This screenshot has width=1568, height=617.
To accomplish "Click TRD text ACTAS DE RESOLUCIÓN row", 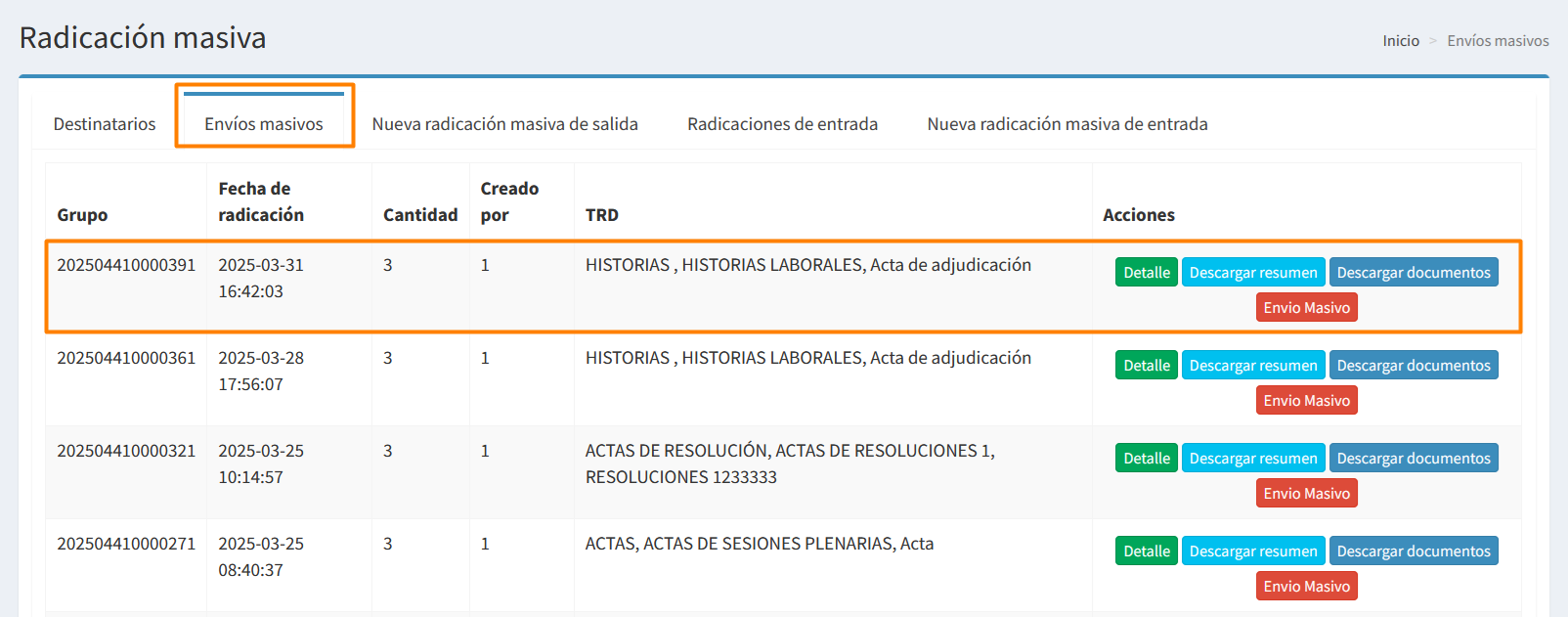I will tap(790, 463).
